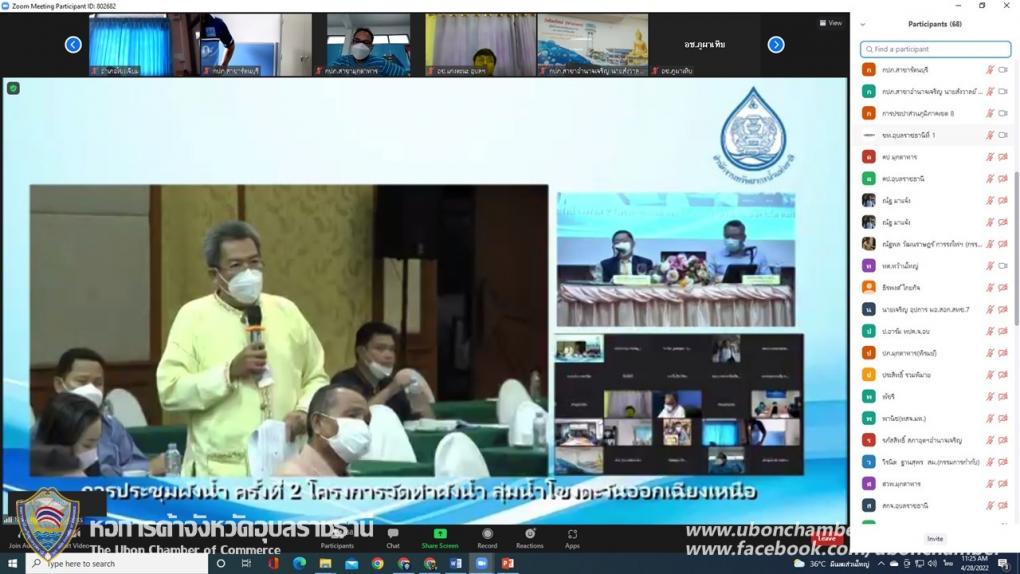Image resolution: width=1020 pixels, height=574 pixels.
Task: Open the 36°C weather widget in taskbar
Action: pyautogui.click(x=831, y=564)
